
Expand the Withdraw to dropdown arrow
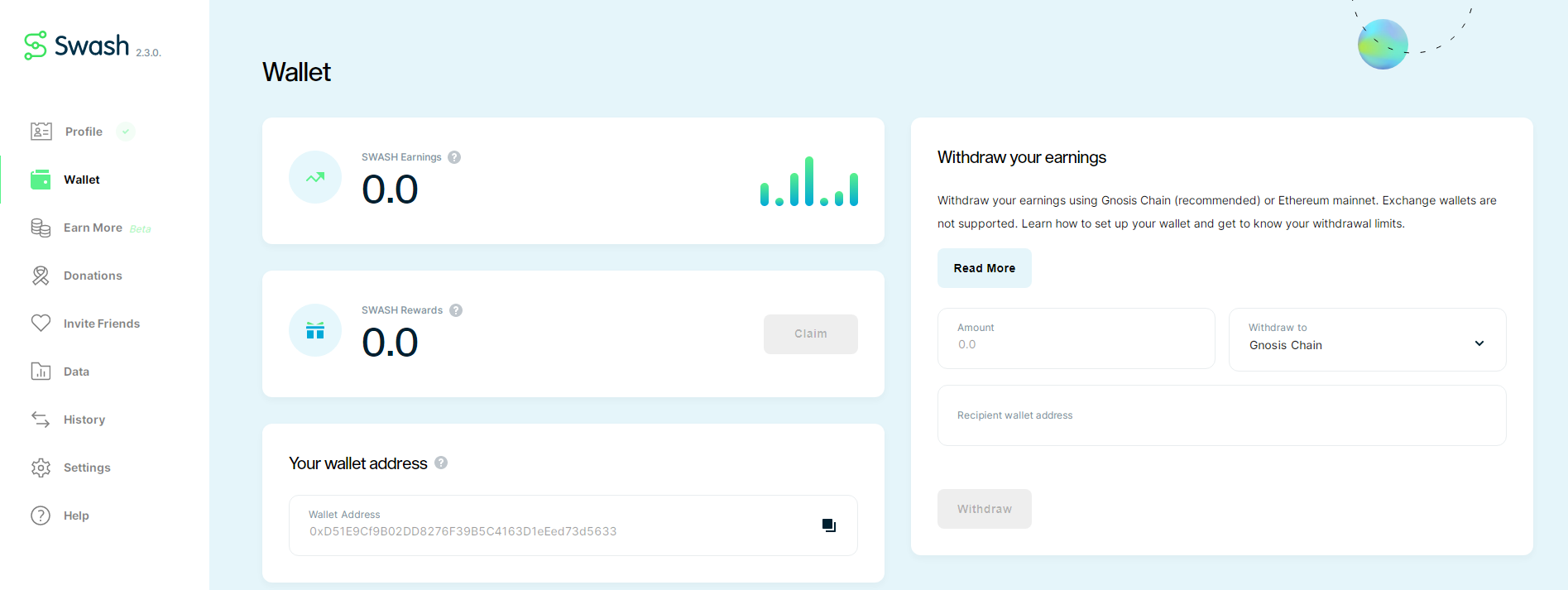tap(1479, 343)
